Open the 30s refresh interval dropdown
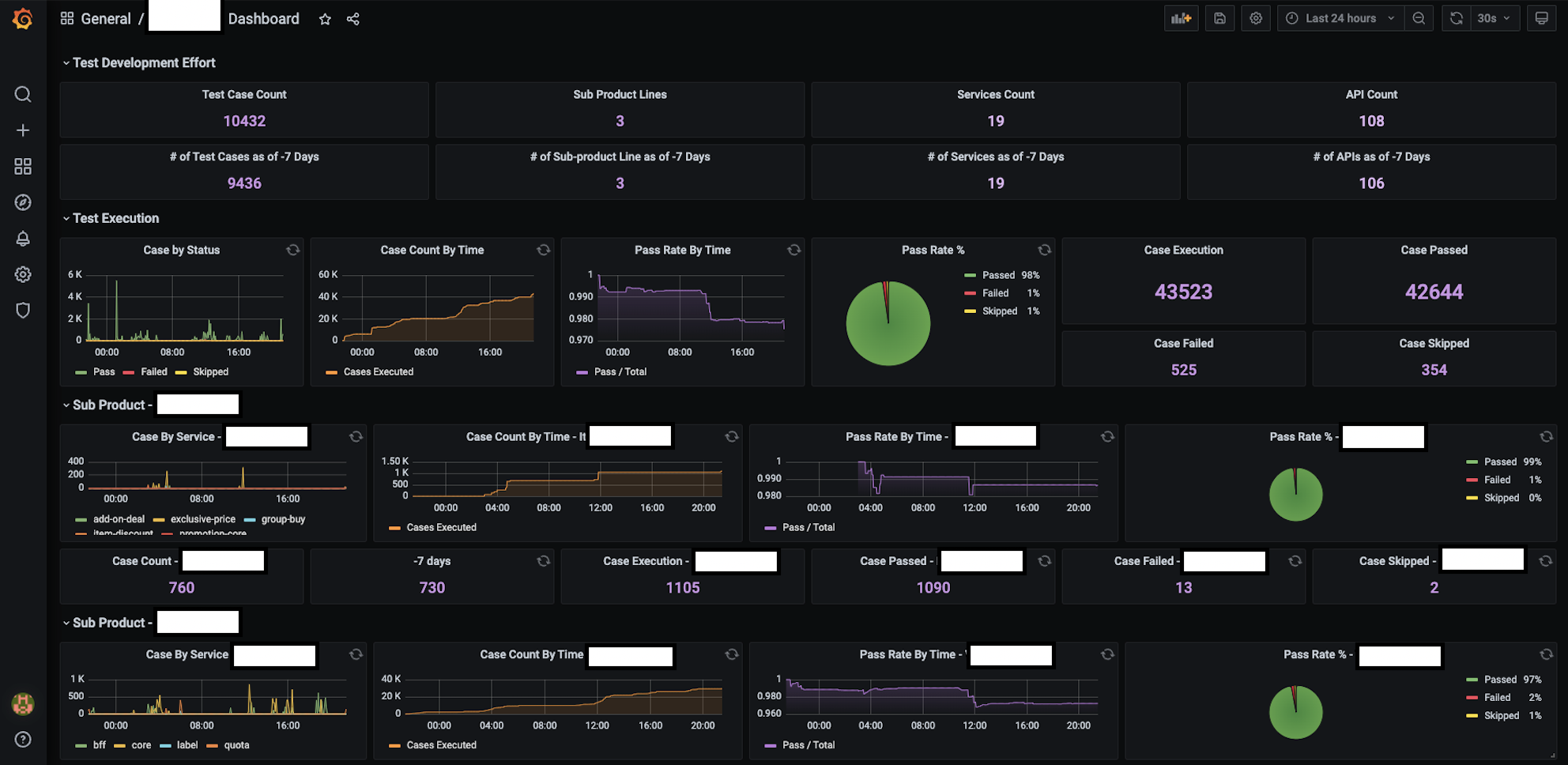This screenshot has width=1568, height=765. click(1494, 19)
